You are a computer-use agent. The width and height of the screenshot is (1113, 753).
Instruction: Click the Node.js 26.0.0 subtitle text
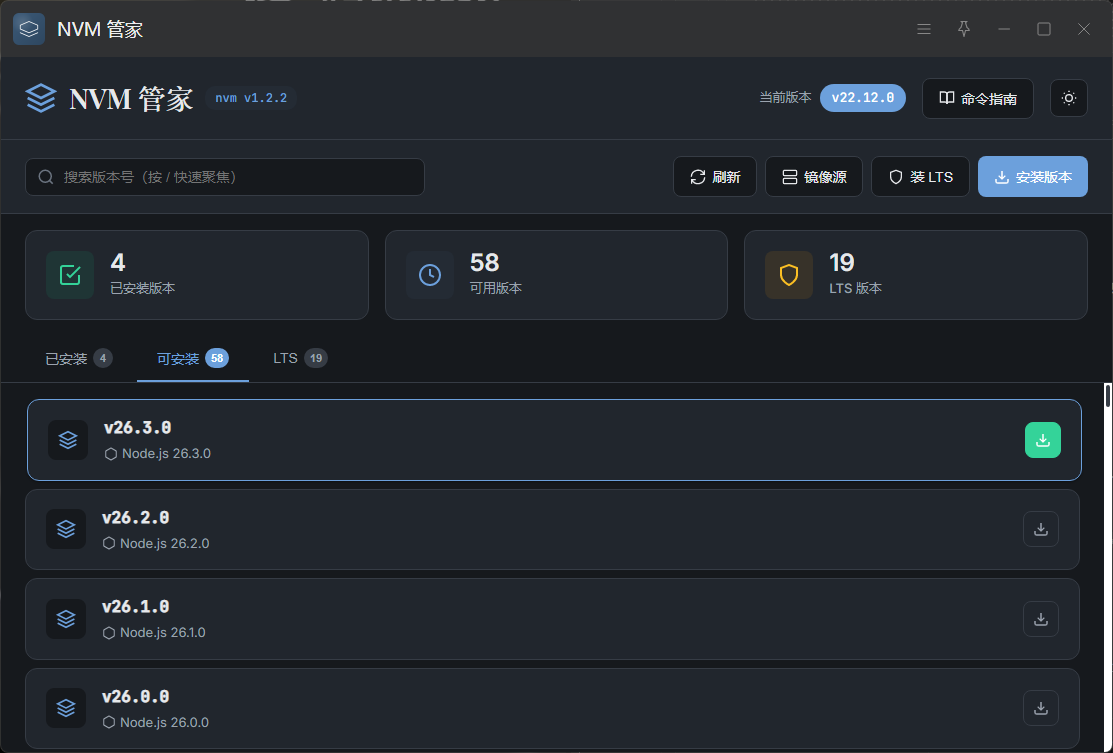(x=164, y=722)
